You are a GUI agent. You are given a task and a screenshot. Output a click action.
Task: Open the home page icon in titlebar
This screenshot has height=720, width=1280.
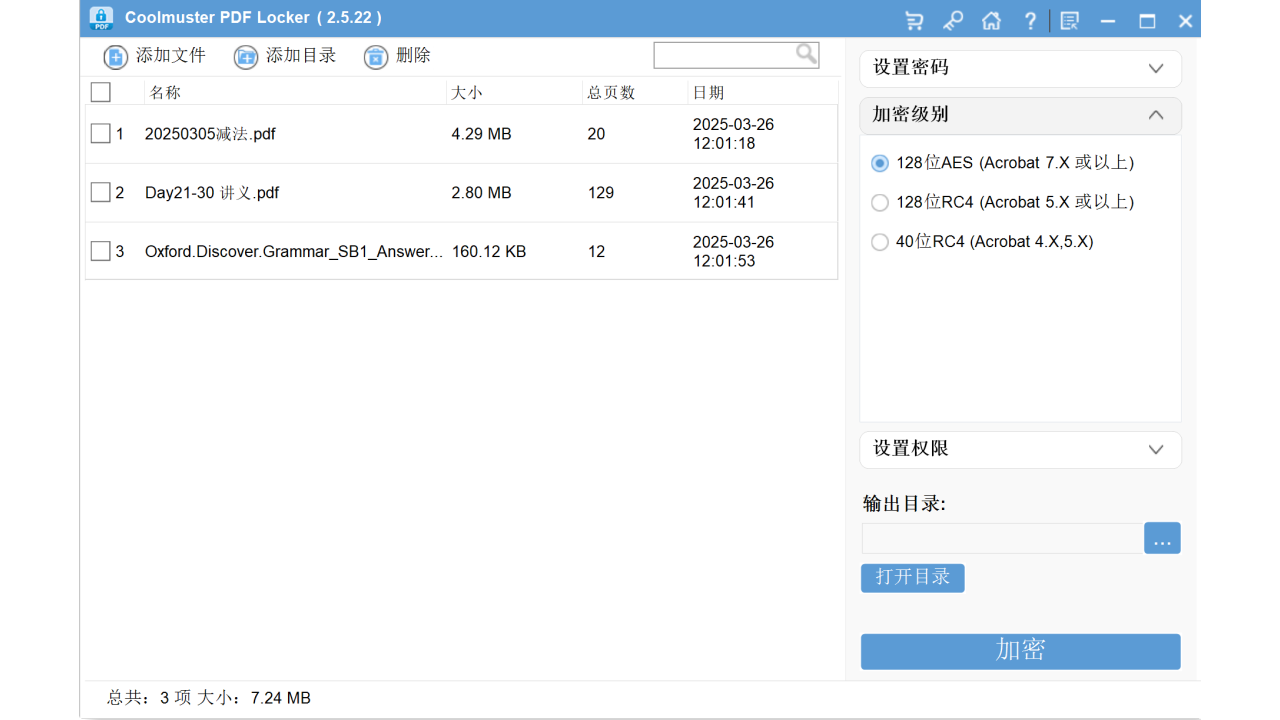[991, 19]
